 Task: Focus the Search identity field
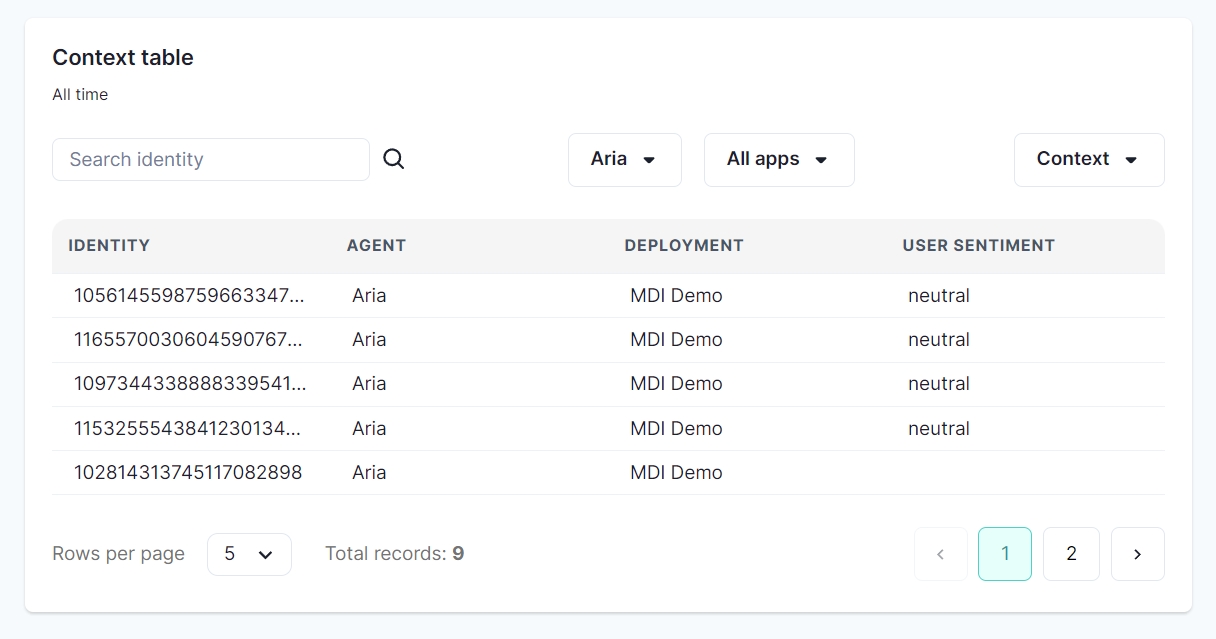210,159
